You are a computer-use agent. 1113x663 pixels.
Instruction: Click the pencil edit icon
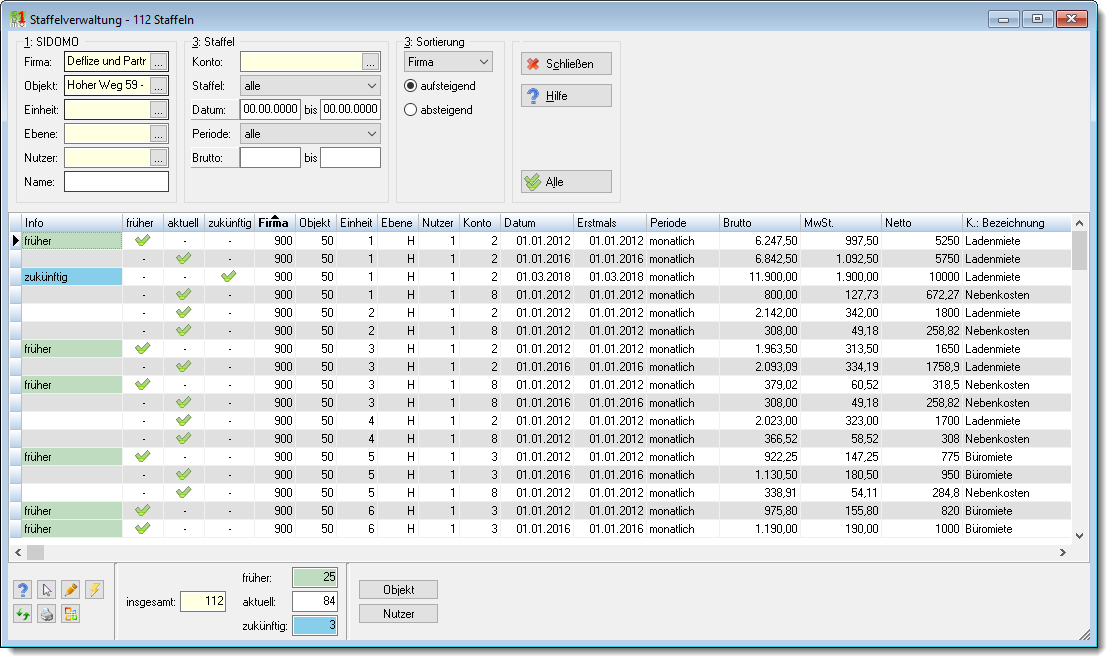70,590
